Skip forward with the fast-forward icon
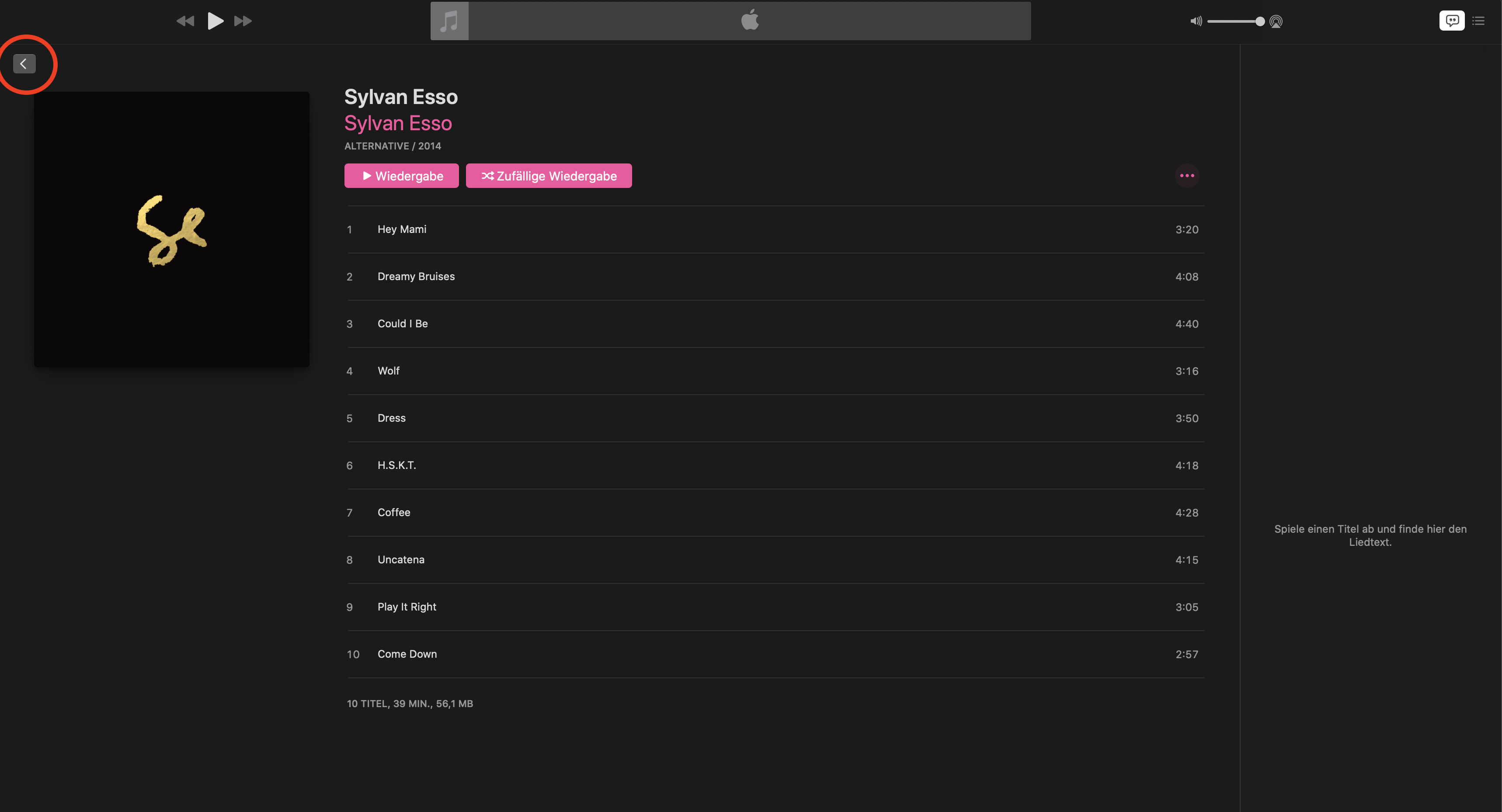This screenshot has height=812, width=1502. [x=243, y=21]
